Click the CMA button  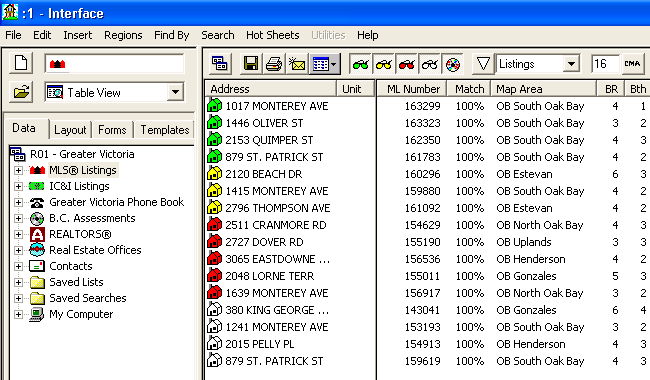tap(632, 64)
